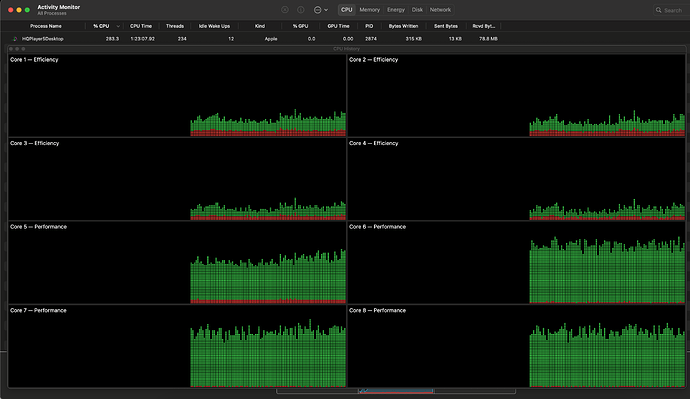Sort by the Idle Wake Ups column
The image size is (690, 399).
214,26
